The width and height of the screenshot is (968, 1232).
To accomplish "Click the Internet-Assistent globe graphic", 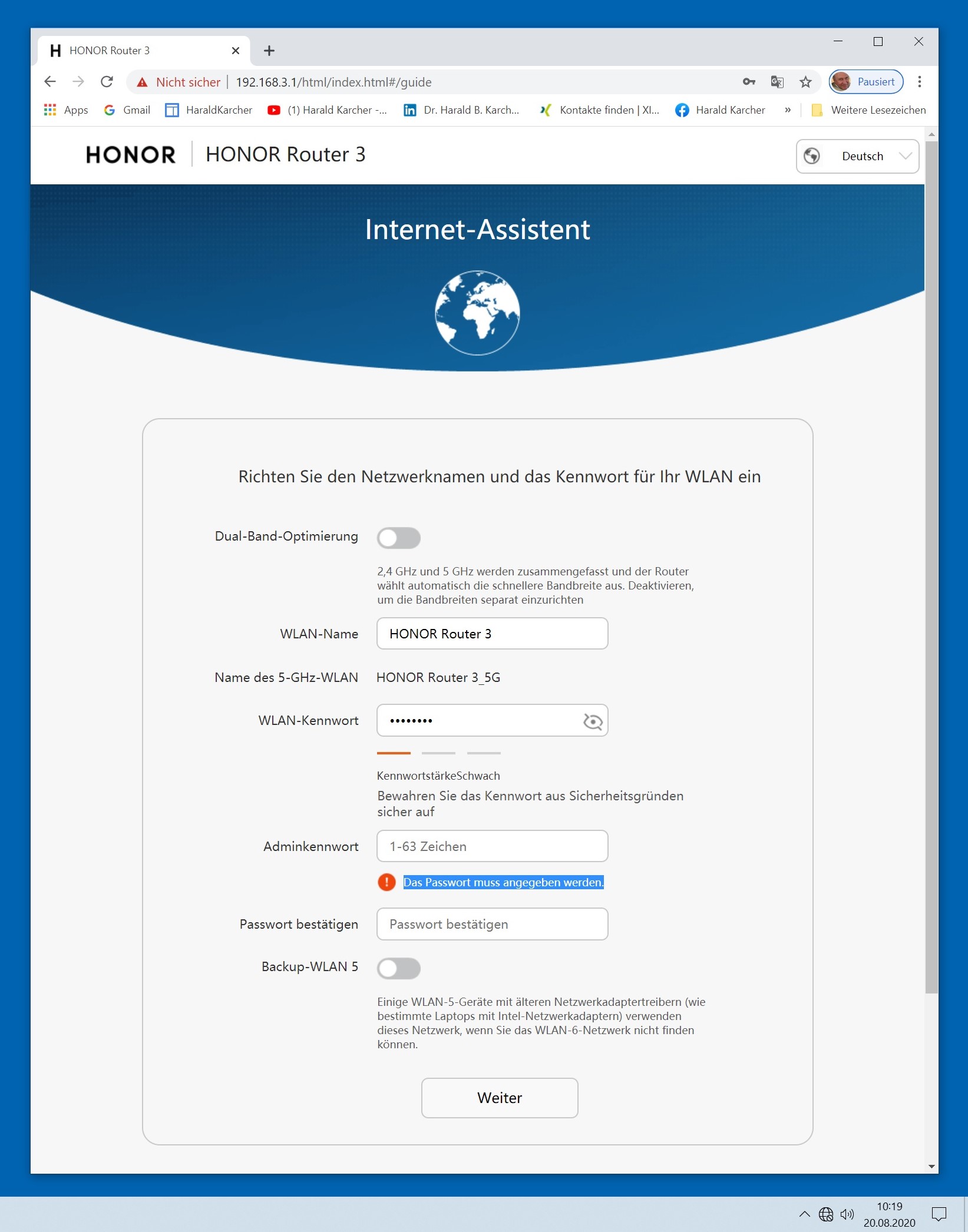I will pyautogui.click(x=477, y=313).
